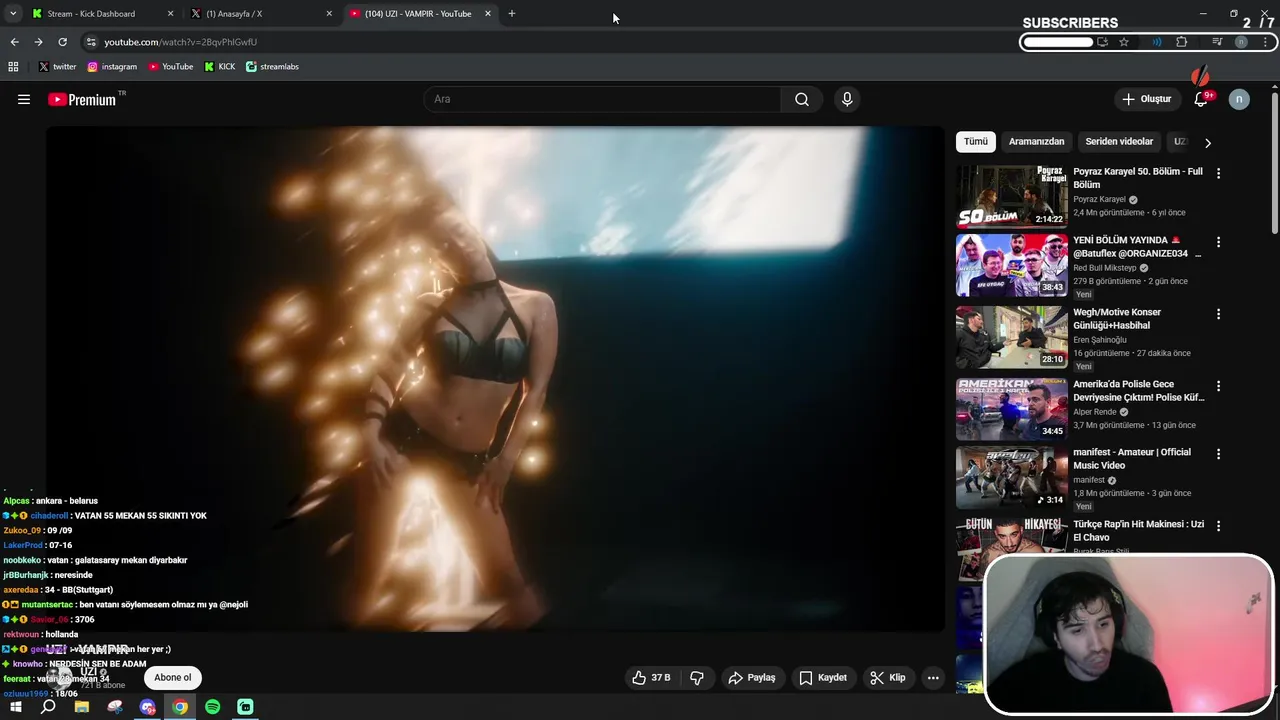Open more actions ellipsis below video

[x=933, y=677]
